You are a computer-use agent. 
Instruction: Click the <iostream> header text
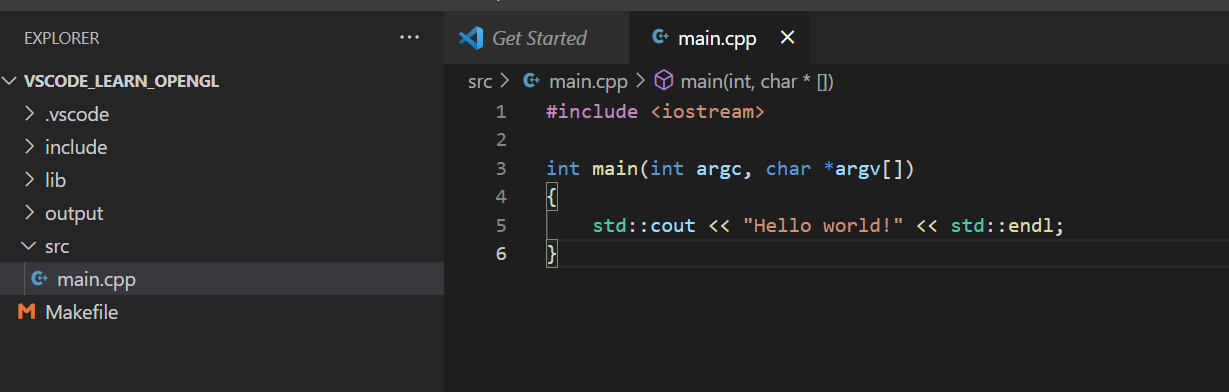[x=707, y=111]
